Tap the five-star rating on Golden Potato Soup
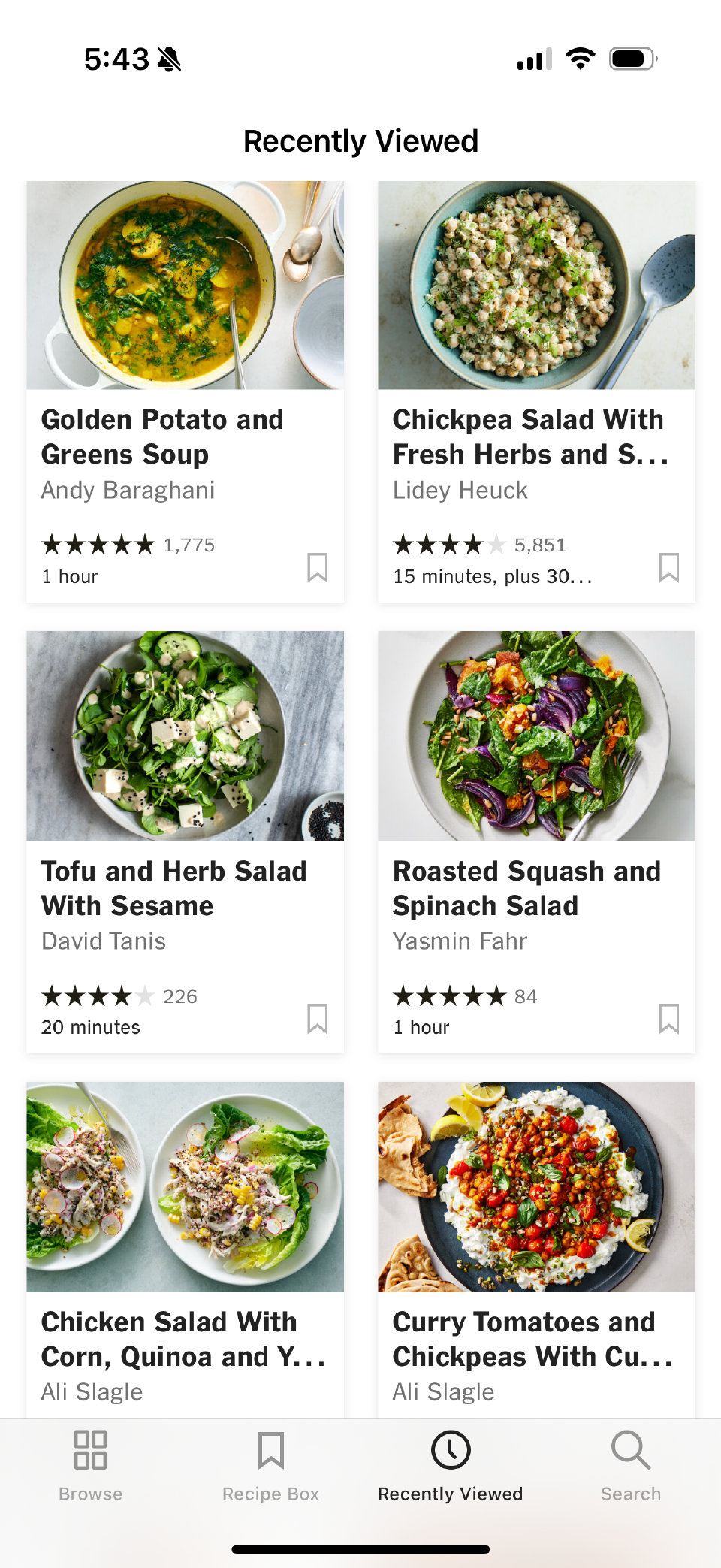The image size is (721, 1568). (98, 545)
